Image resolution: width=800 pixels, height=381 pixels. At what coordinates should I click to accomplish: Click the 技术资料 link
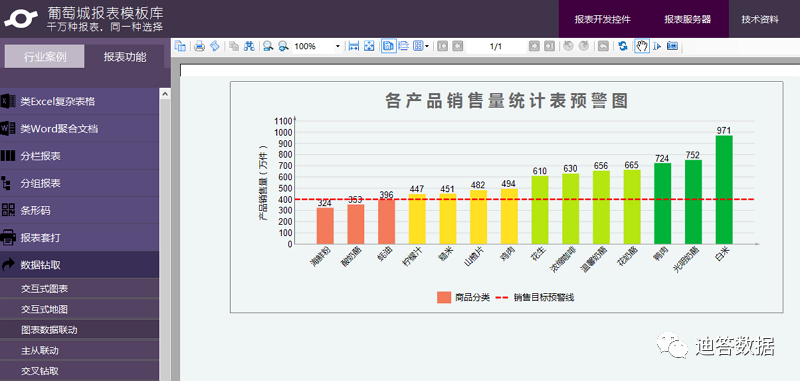point(760,19)
